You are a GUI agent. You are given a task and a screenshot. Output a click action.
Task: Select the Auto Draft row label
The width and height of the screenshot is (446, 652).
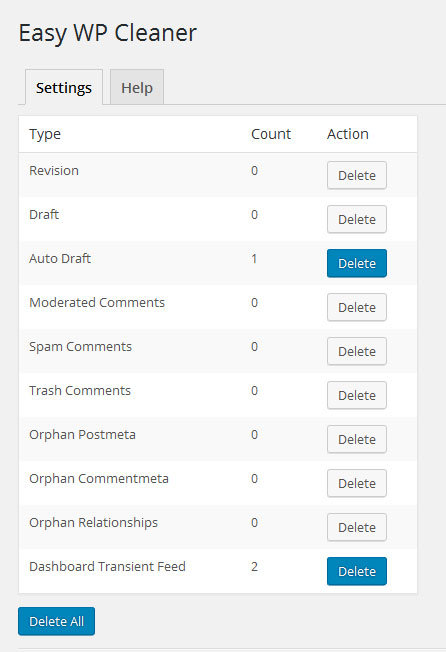point(60,258)
